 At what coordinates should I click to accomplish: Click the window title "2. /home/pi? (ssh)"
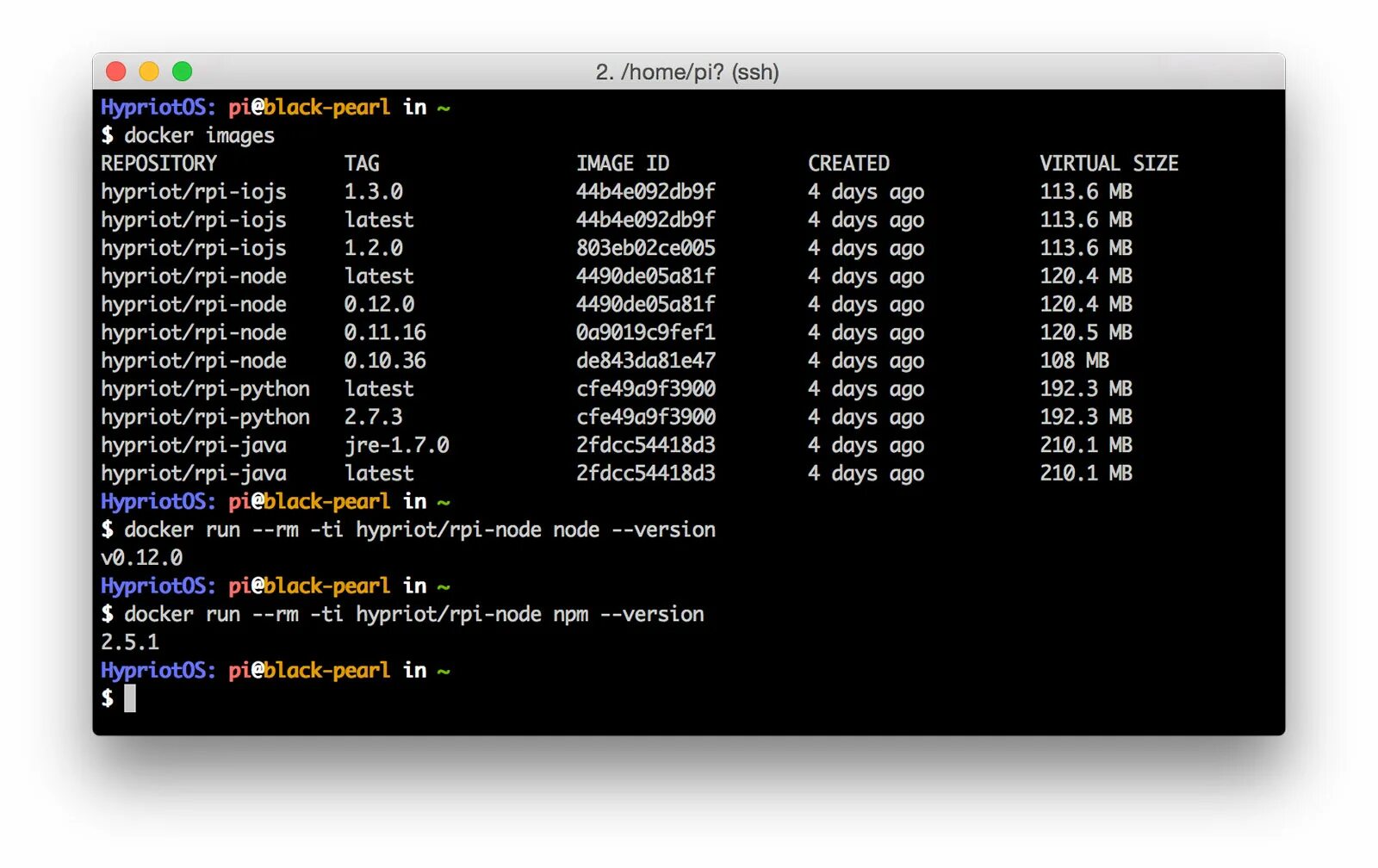tap(687, 71)
